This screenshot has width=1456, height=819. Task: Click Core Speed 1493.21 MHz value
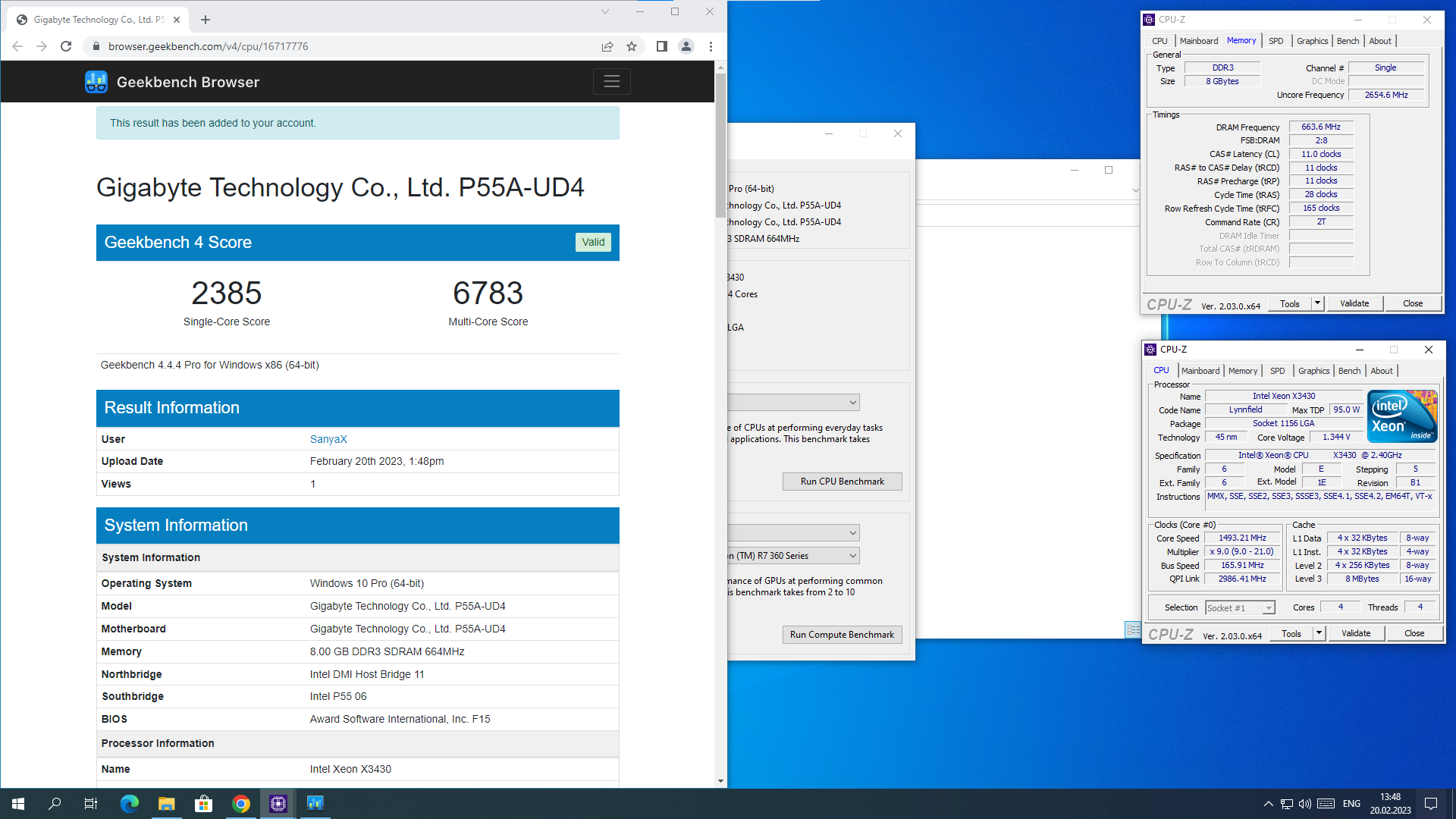pyautogui.click(x=1242, y=538)
